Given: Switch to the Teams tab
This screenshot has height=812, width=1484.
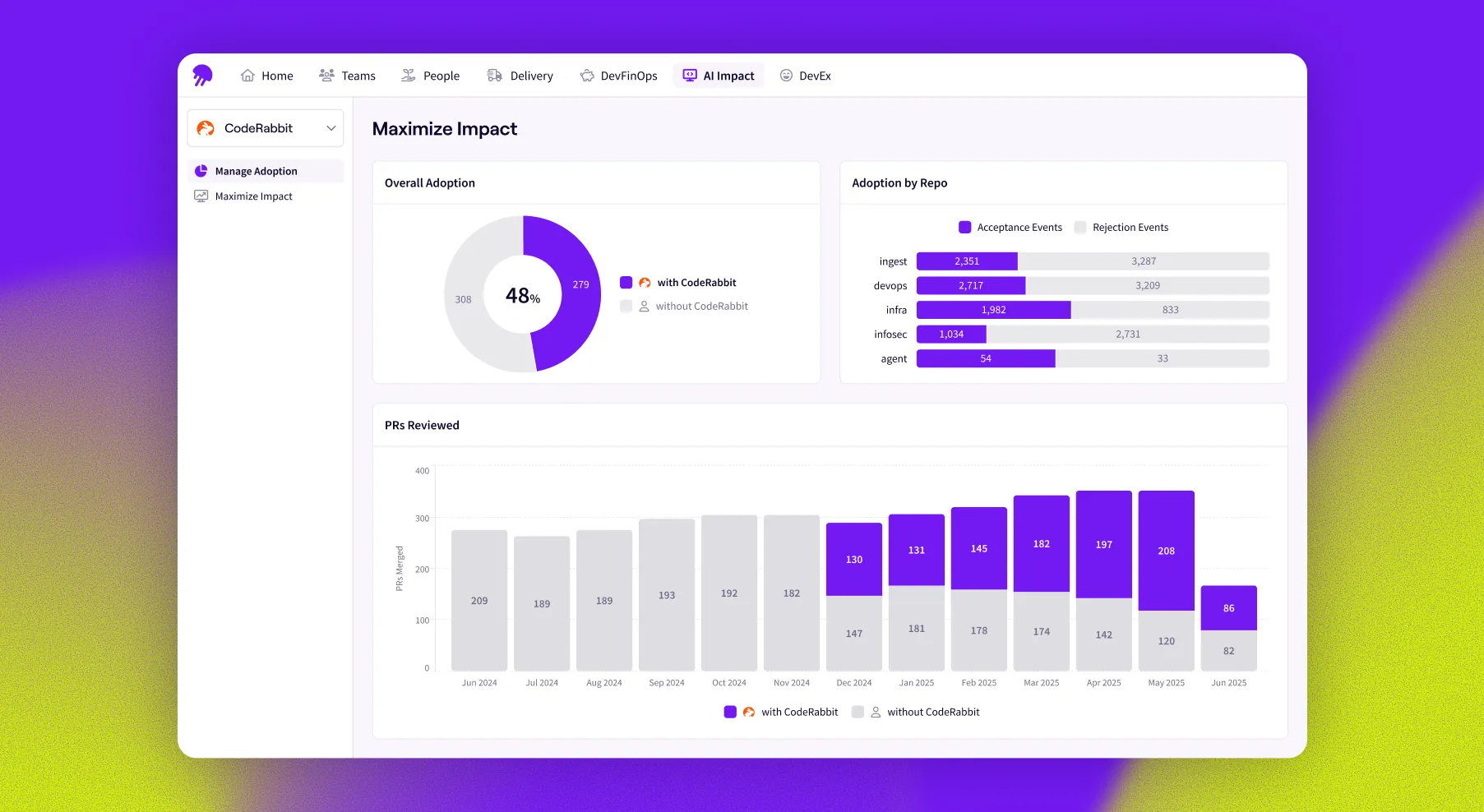Looking at the screenshot, I should (348, 76).
